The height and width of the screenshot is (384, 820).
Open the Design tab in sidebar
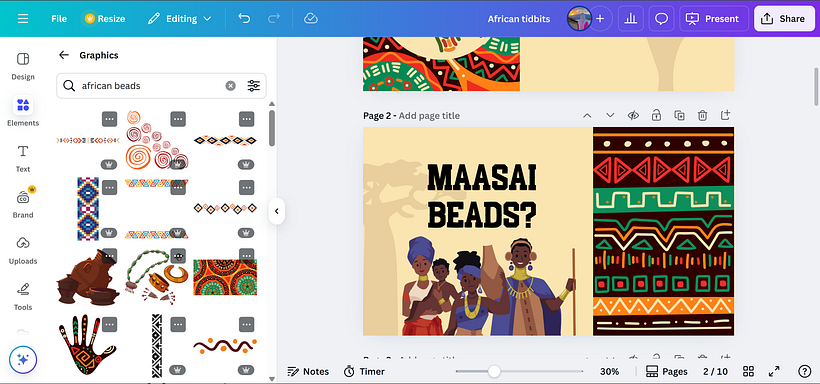coord(23,66)
